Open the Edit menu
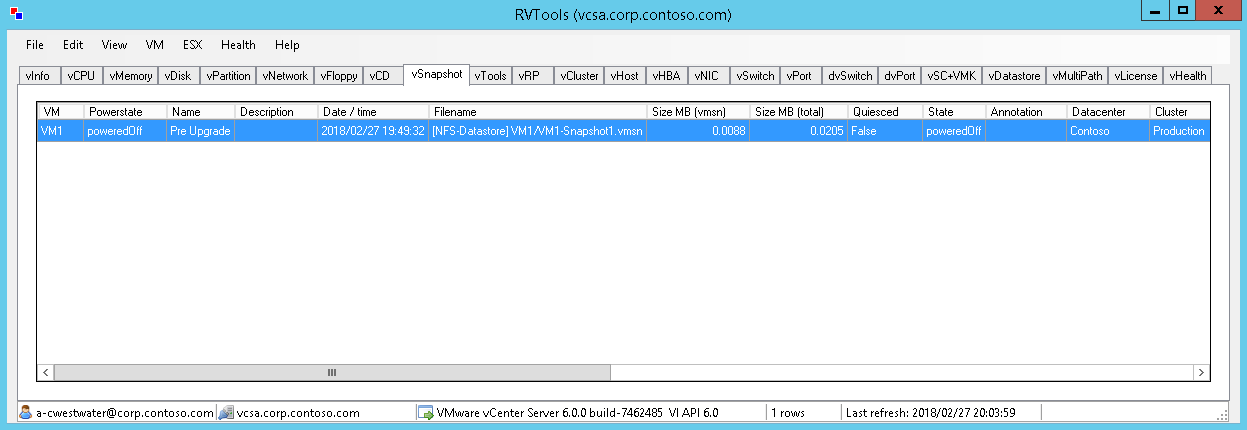This screenshot has height=430, width=1247. [x=73, y=45]
